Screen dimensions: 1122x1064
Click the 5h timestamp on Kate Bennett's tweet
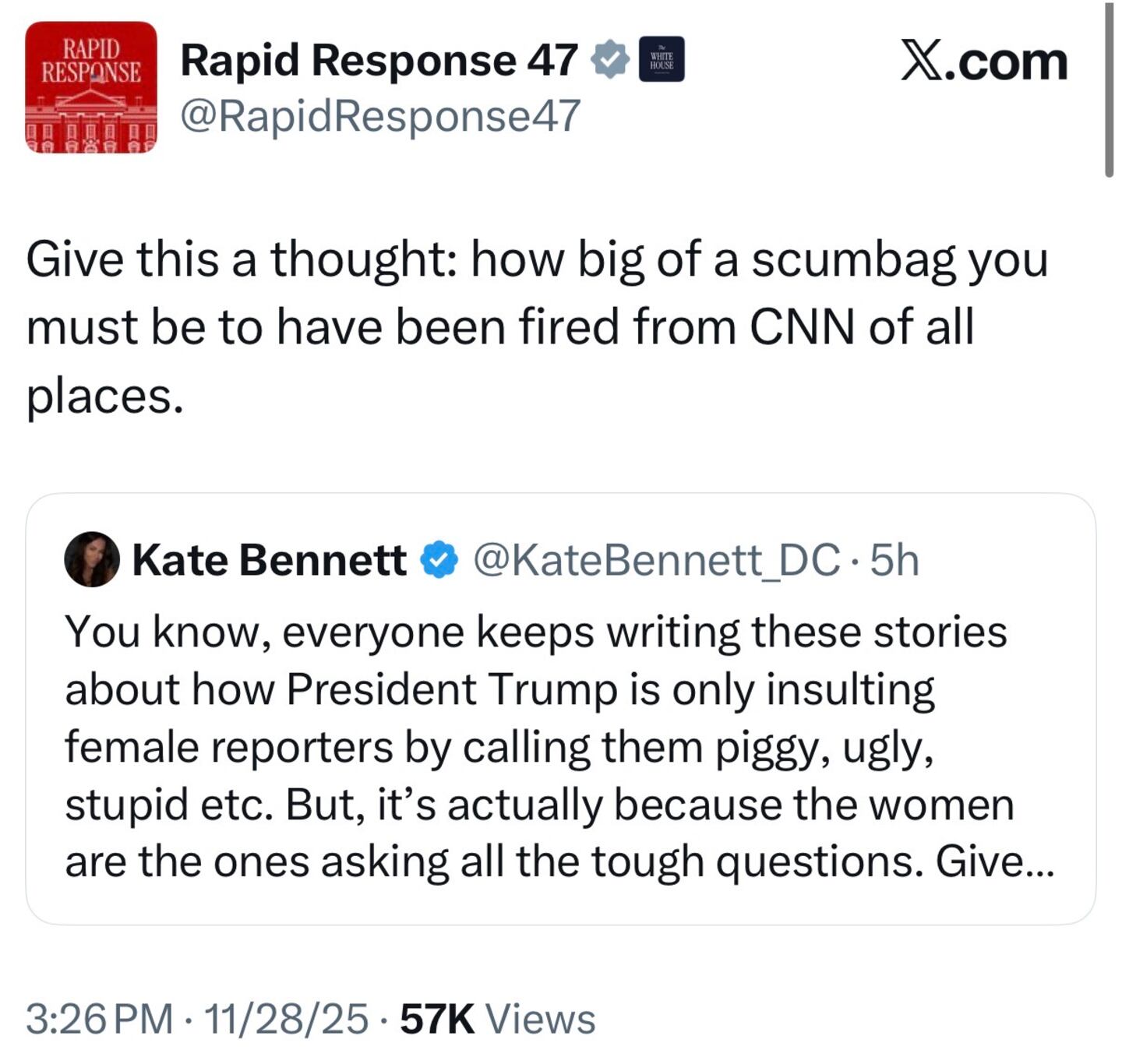[893, 558]
